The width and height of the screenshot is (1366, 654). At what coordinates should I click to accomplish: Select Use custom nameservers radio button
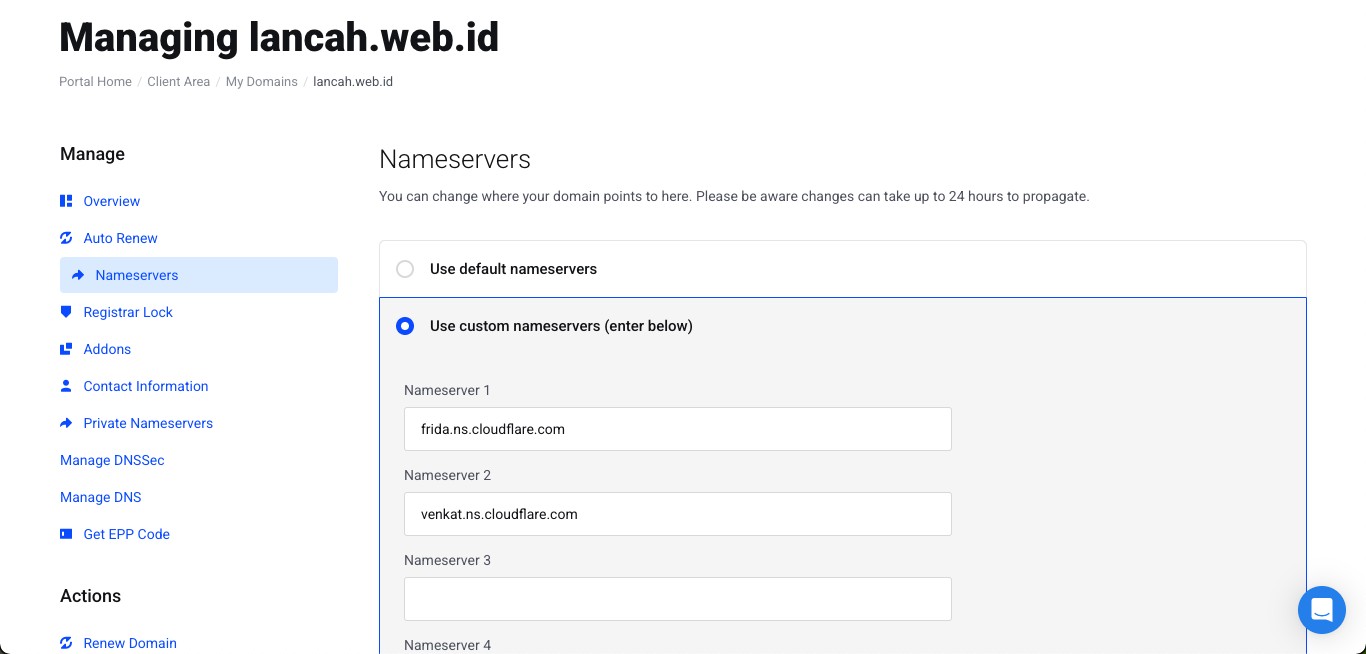click(405, 326)
